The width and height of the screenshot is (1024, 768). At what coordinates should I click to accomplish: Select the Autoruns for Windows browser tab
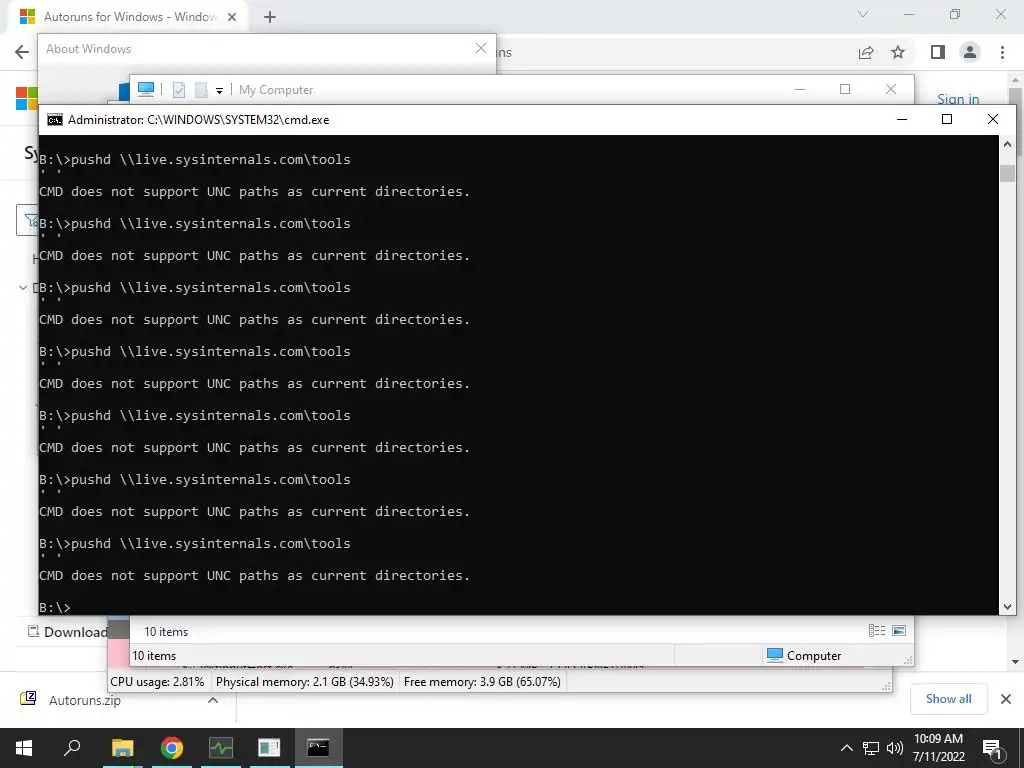point(127,17)
